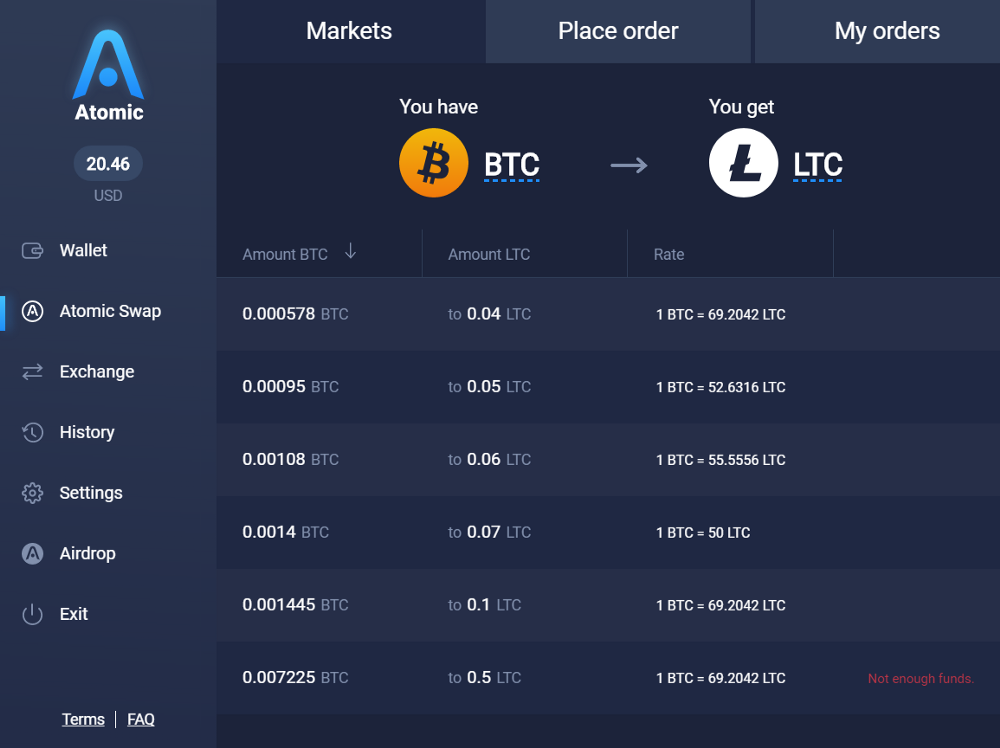Click the 20.46 USD balance badge

click(x=108, y=164)
